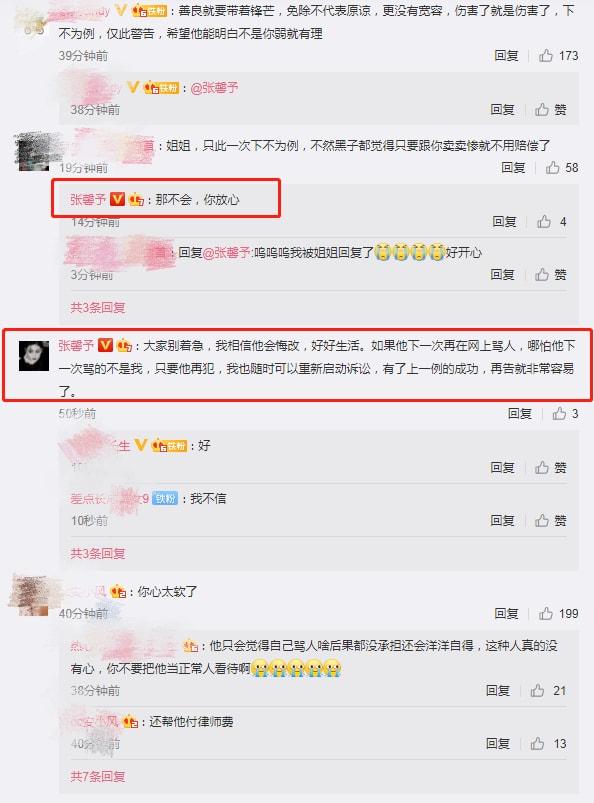Reply to 张馨予's comment posted 50秒前
The width and height of the screenshot is (594, 803).
[520, 413]
